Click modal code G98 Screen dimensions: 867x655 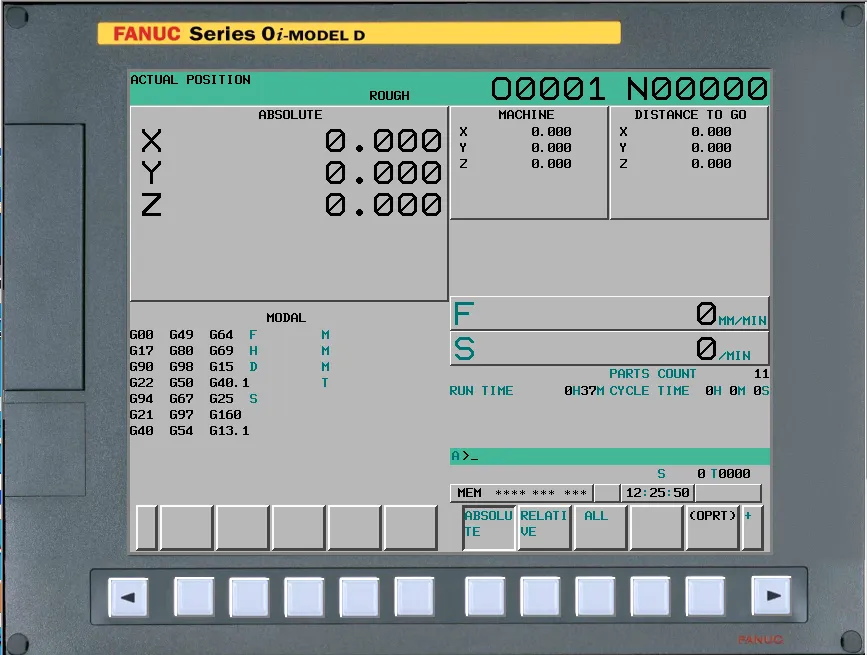pos(181,367)
